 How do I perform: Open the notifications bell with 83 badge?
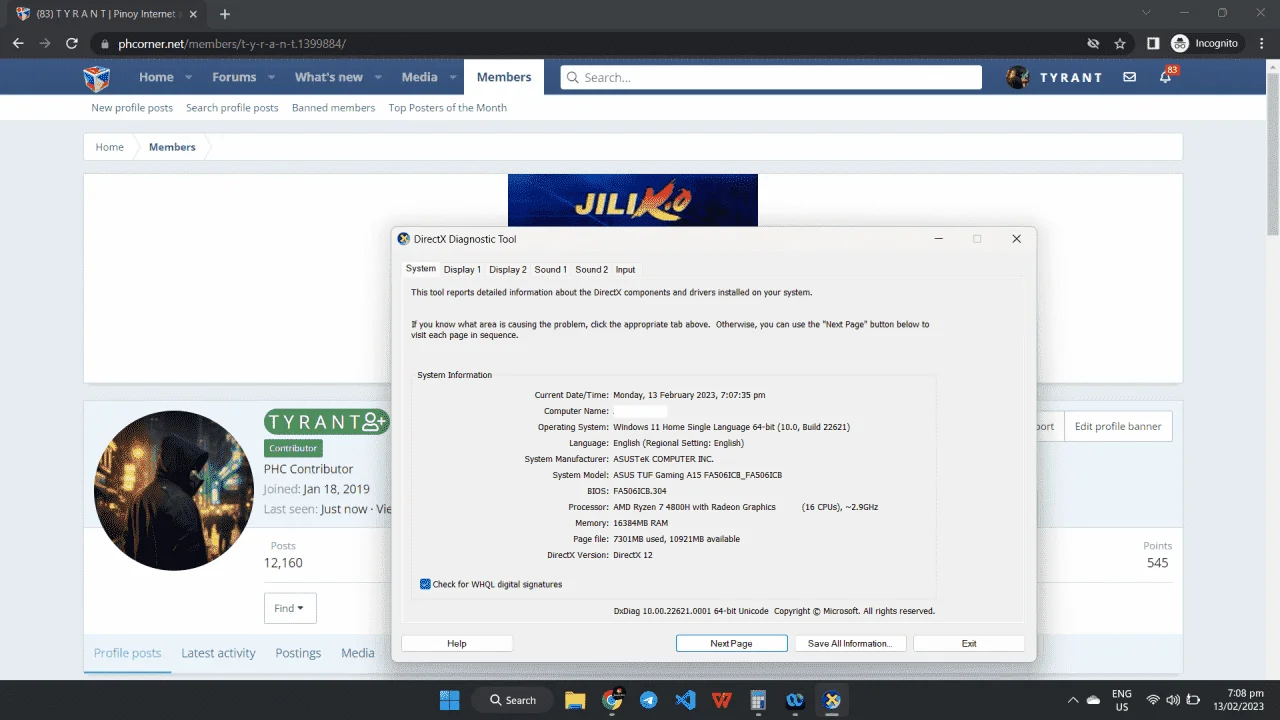click(x=1166, y=76)
